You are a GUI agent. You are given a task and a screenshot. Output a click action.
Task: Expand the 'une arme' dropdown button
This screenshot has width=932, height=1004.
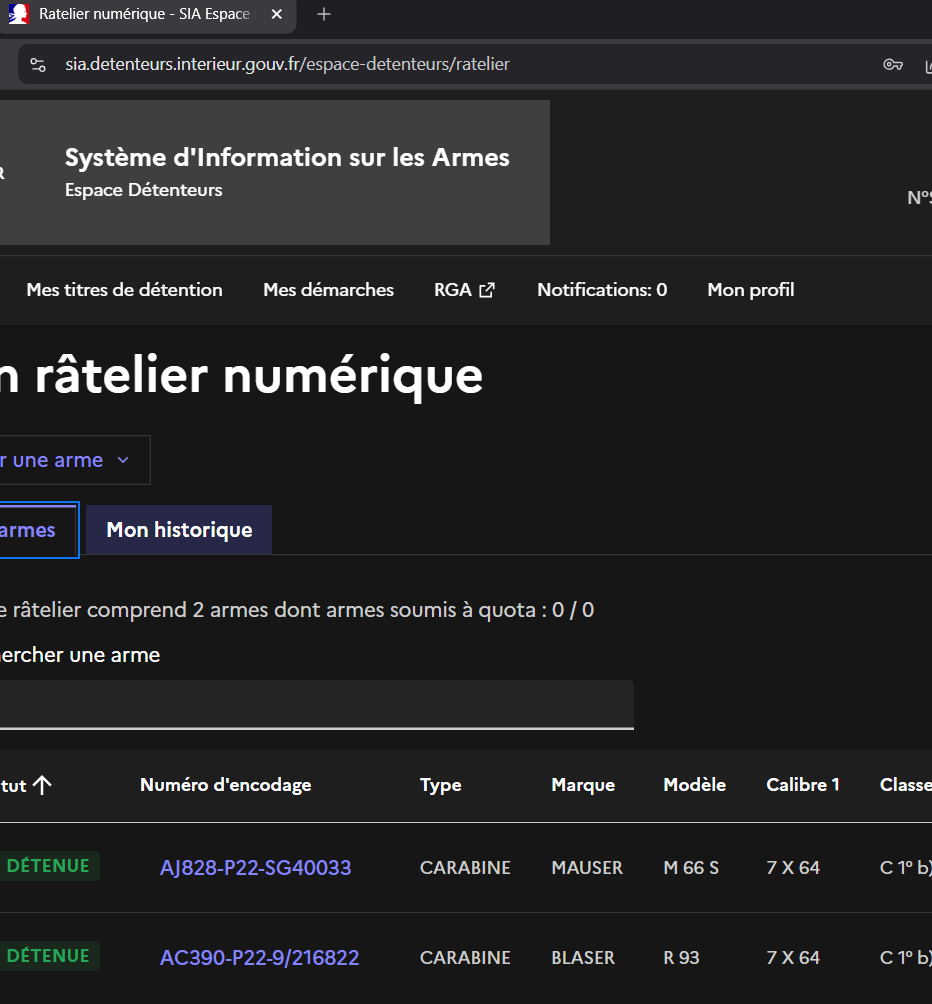click(x=65, y=460)
